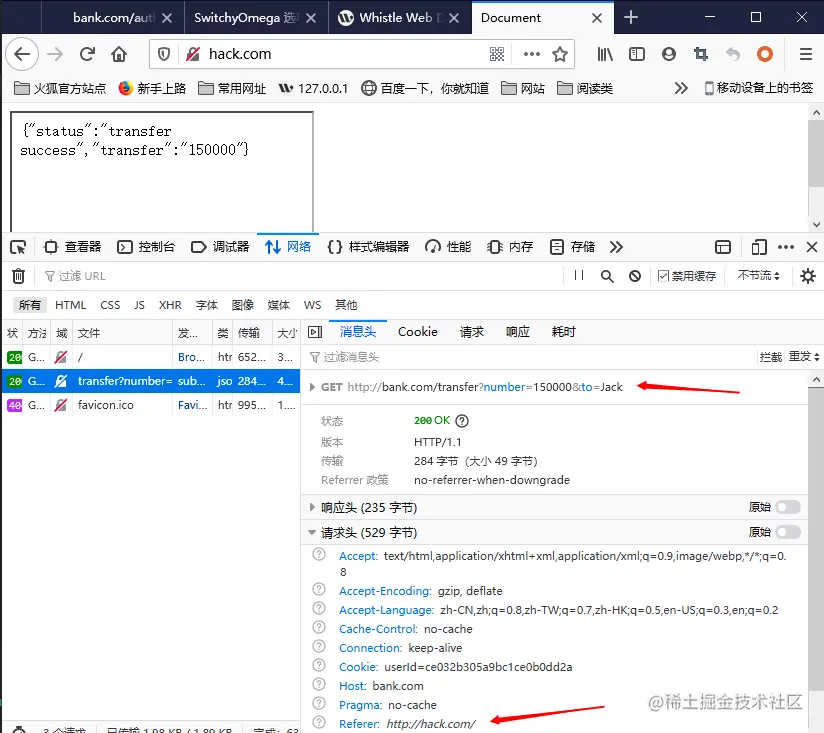
Task: Reload the hack.com page
Action: 87,54
